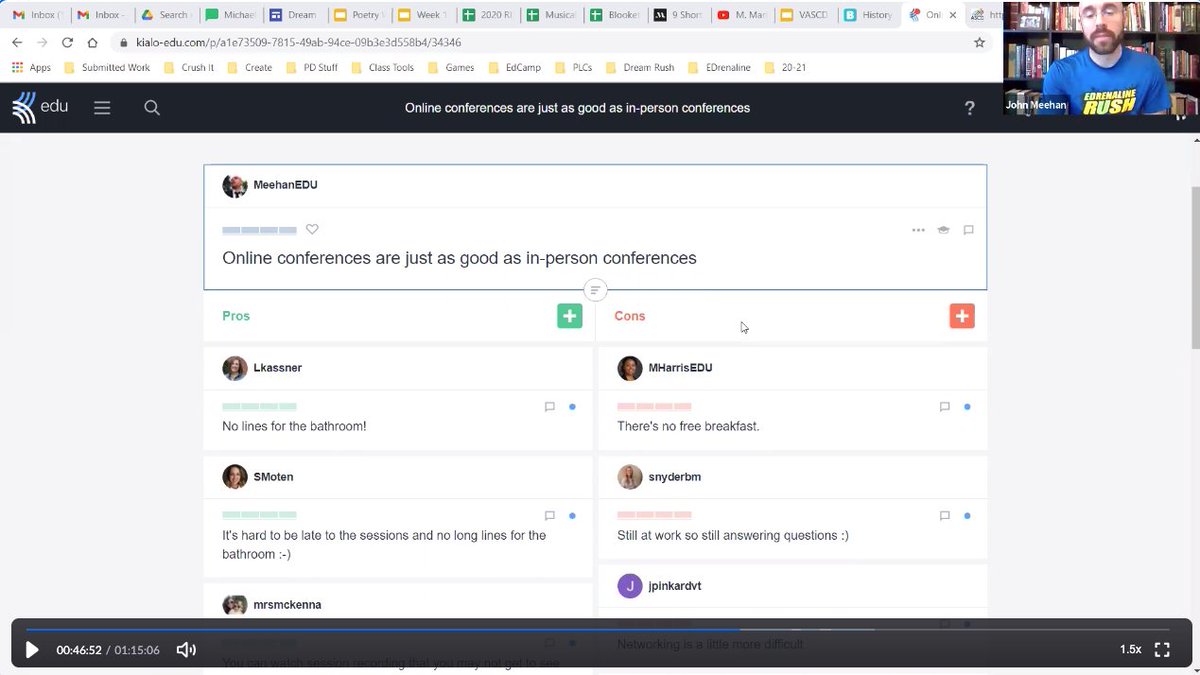1200x675 pixels.
Task: Click the video progress bar
Action: coord(600,629)
